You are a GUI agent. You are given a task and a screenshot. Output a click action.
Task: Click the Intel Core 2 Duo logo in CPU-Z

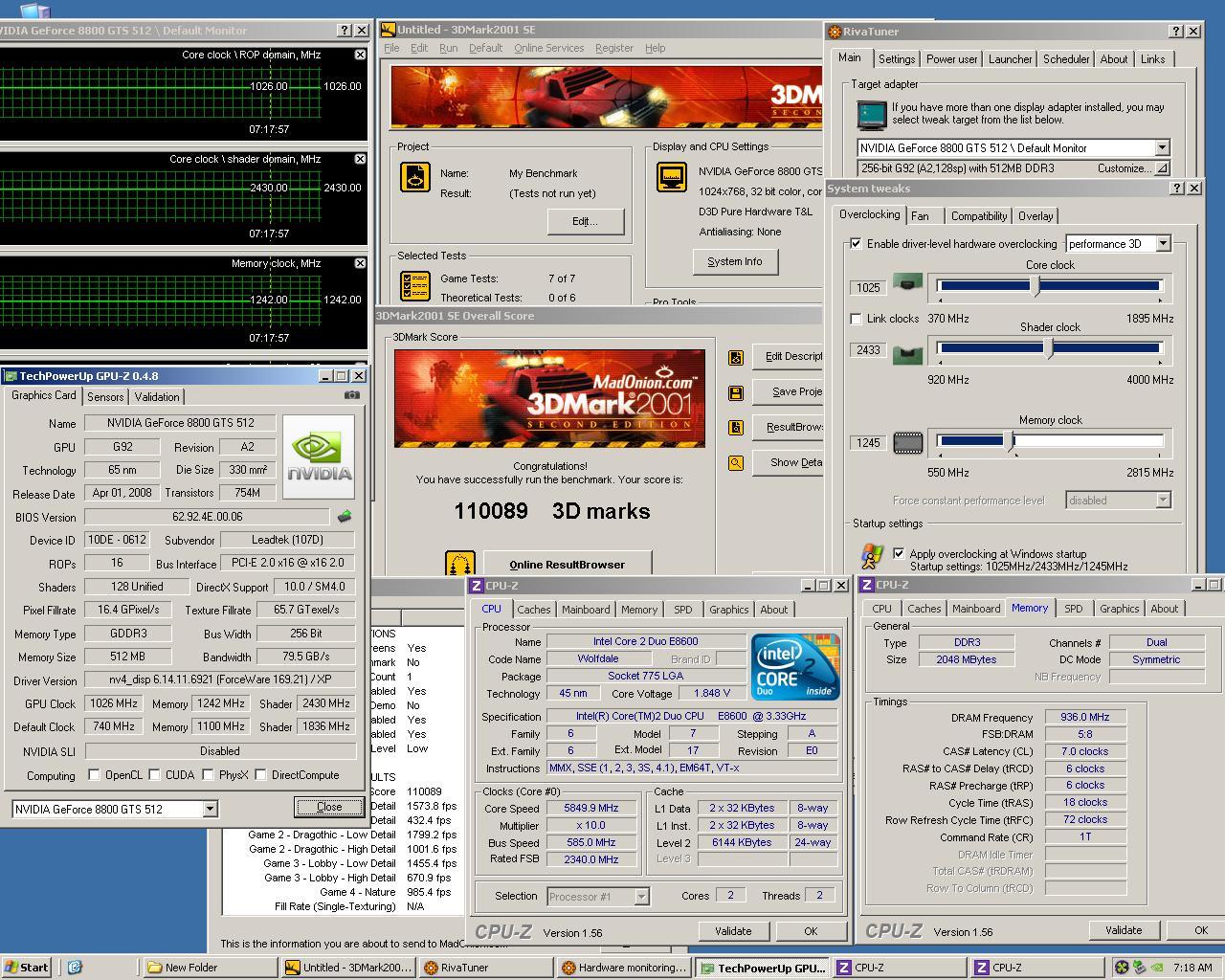coord(795,666)
